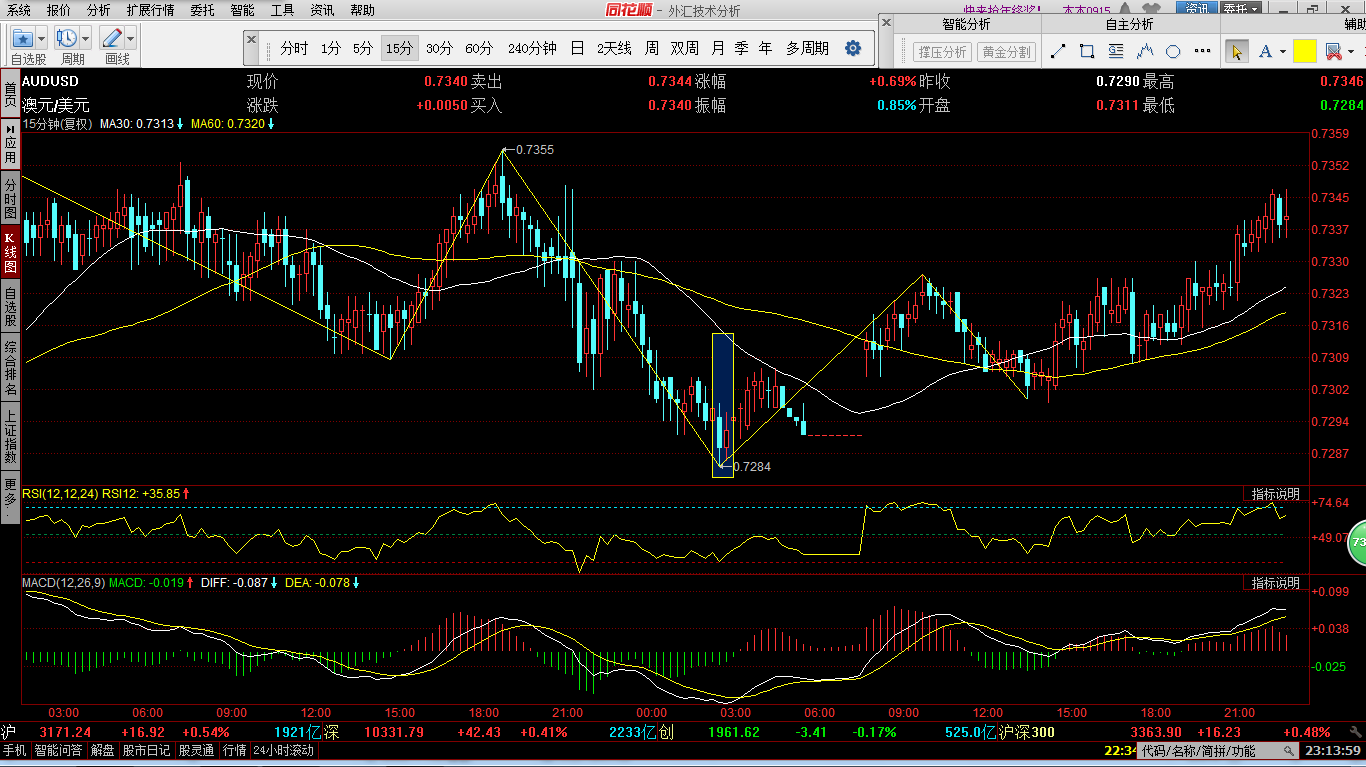Expand the delete drawing dropdown arrow
Screen dimensions: 1366x767
pos(1351,52)
